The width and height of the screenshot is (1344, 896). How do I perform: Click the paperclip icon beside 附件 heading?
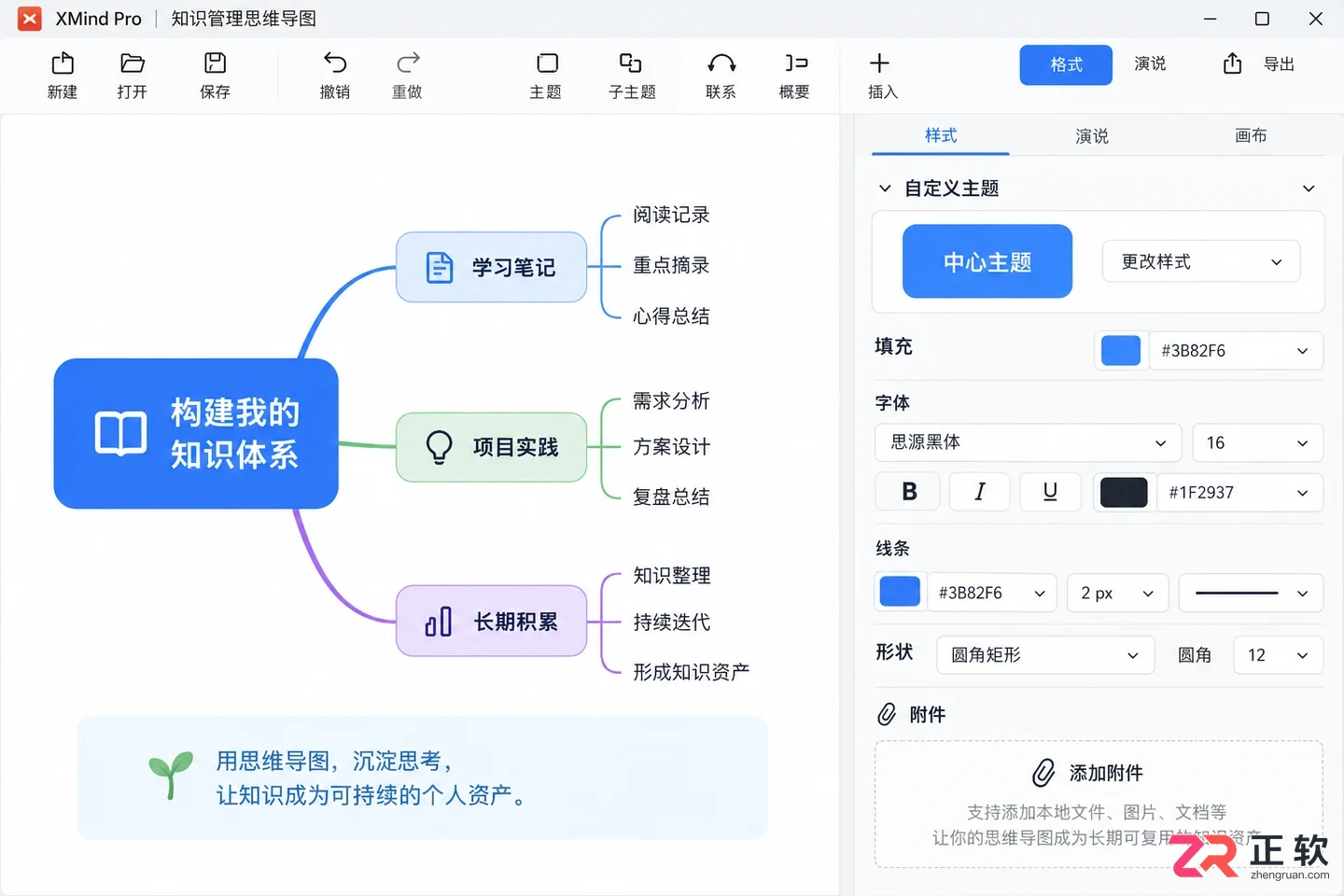887,714
